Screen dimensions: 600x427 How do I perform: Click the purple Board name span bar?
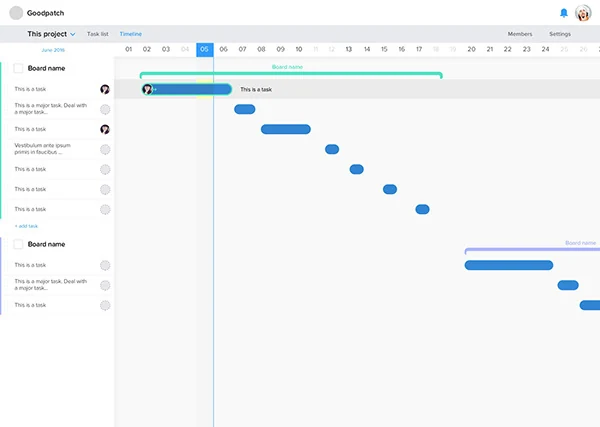[x=532, y=250]
